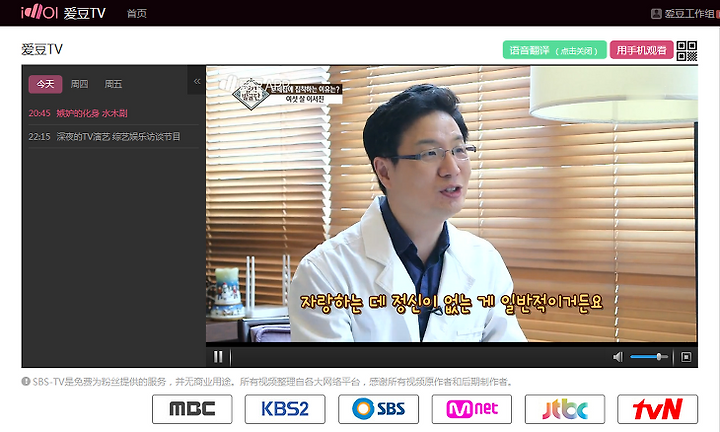
Task: Open the 首页 home menu item
Action: (136, 13)
